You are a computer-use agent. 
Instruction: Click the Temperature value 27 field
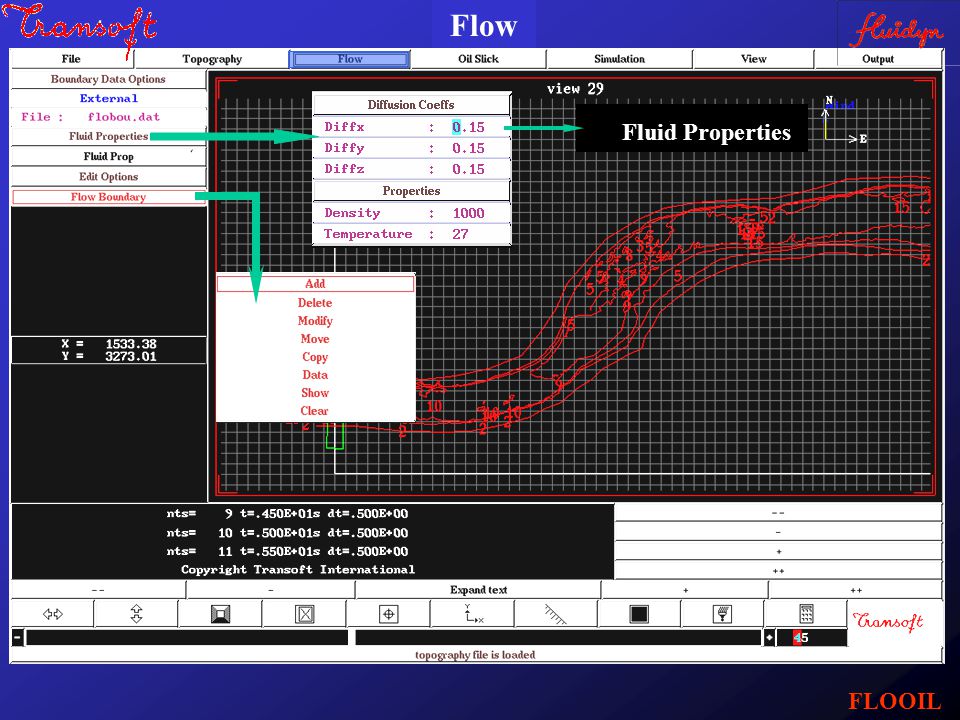460,234
